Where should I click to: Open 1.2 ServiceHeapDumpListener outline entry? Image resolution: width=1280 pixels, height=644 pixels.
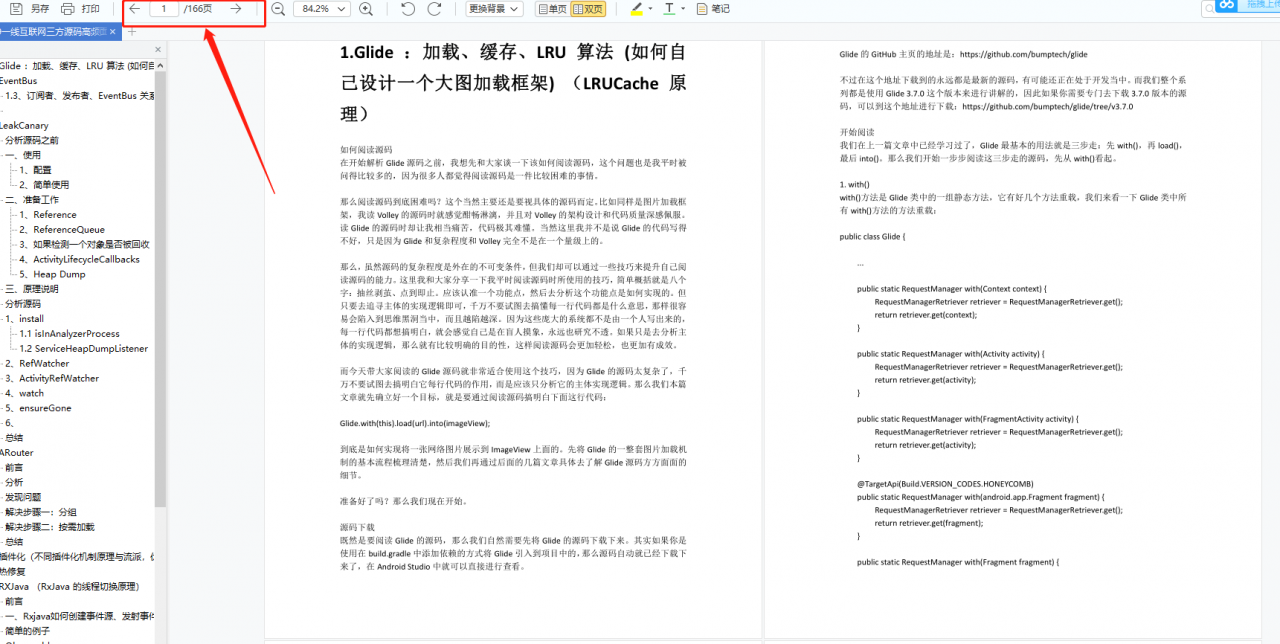[x=84, y=349]
